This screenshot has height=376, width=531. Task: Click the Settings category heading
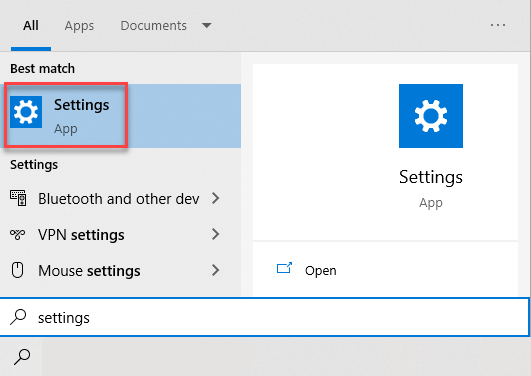point(34,165)
